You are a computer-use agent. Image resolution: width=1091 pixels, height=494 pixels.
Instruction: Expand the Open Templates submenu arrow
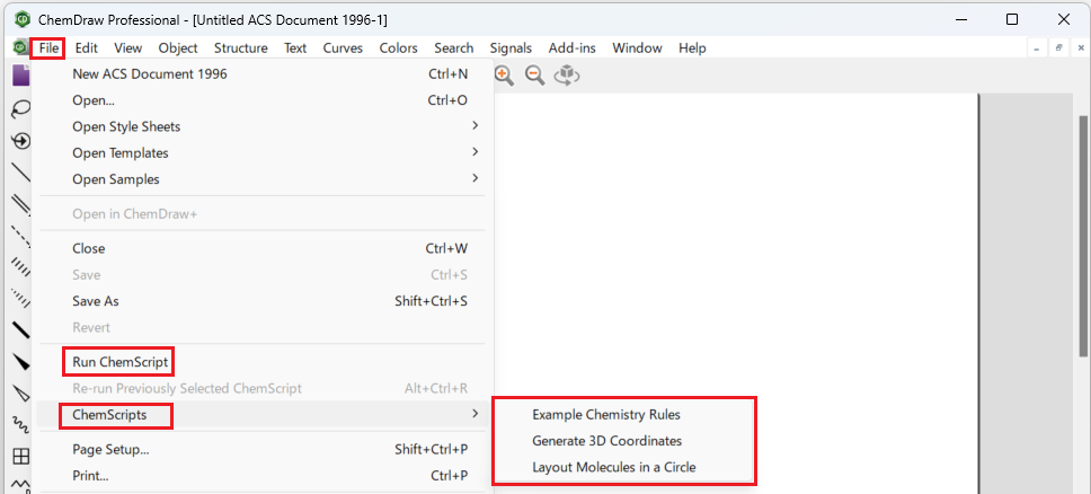pyautogui.click(x=475, y=152)
